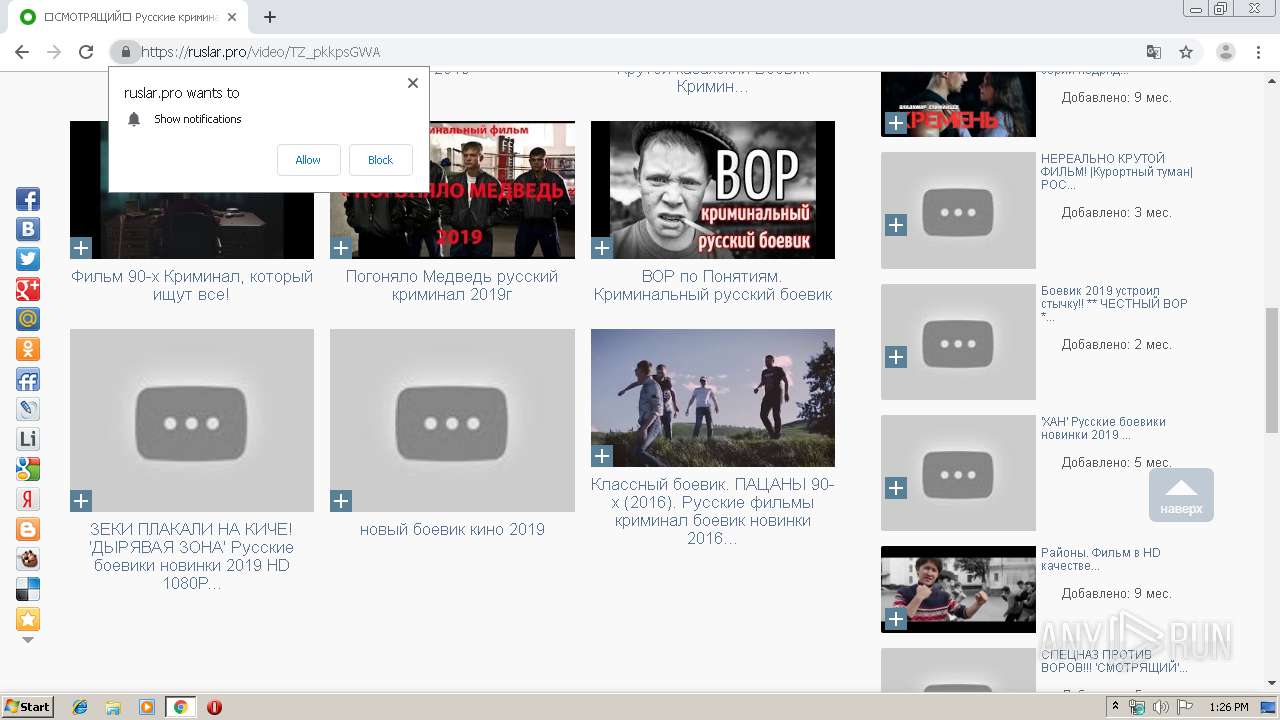This screenshot has width=1280, height=720.
Task: Close the notification permission popup
Action: coord(412,83)
